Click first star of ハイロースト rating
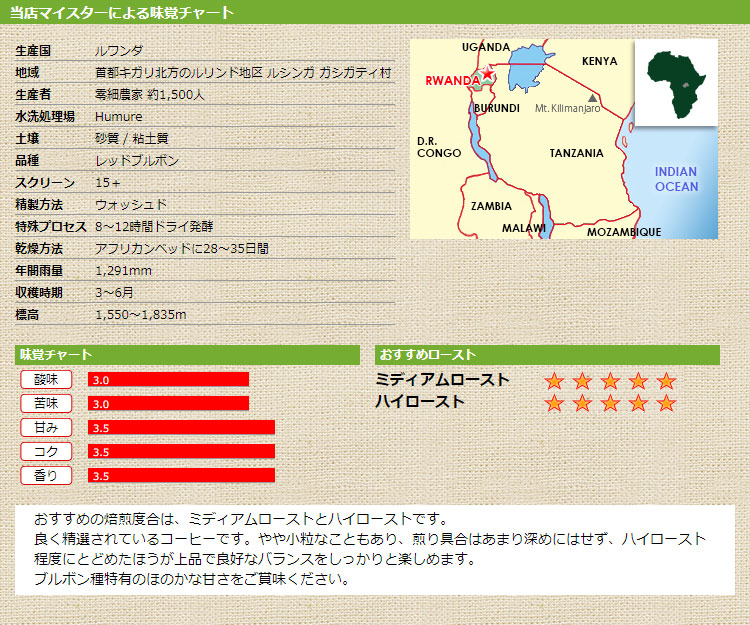The image size is (750, 625). [554, 403]
